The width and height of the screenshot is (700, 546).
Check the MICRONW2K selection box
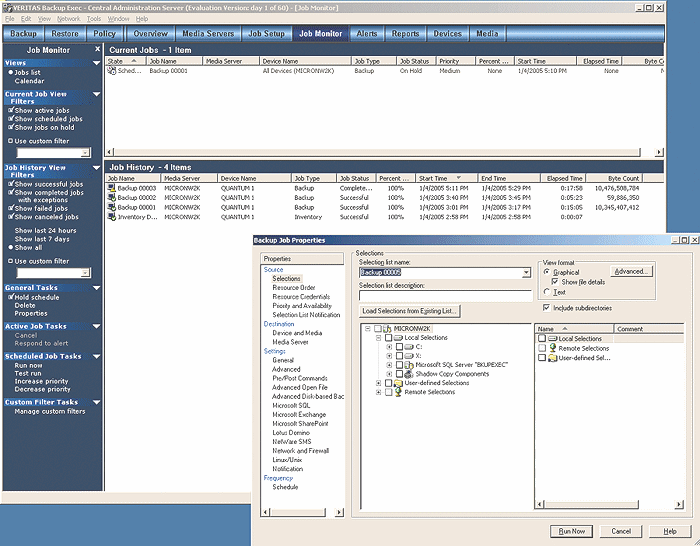[378, 329]
